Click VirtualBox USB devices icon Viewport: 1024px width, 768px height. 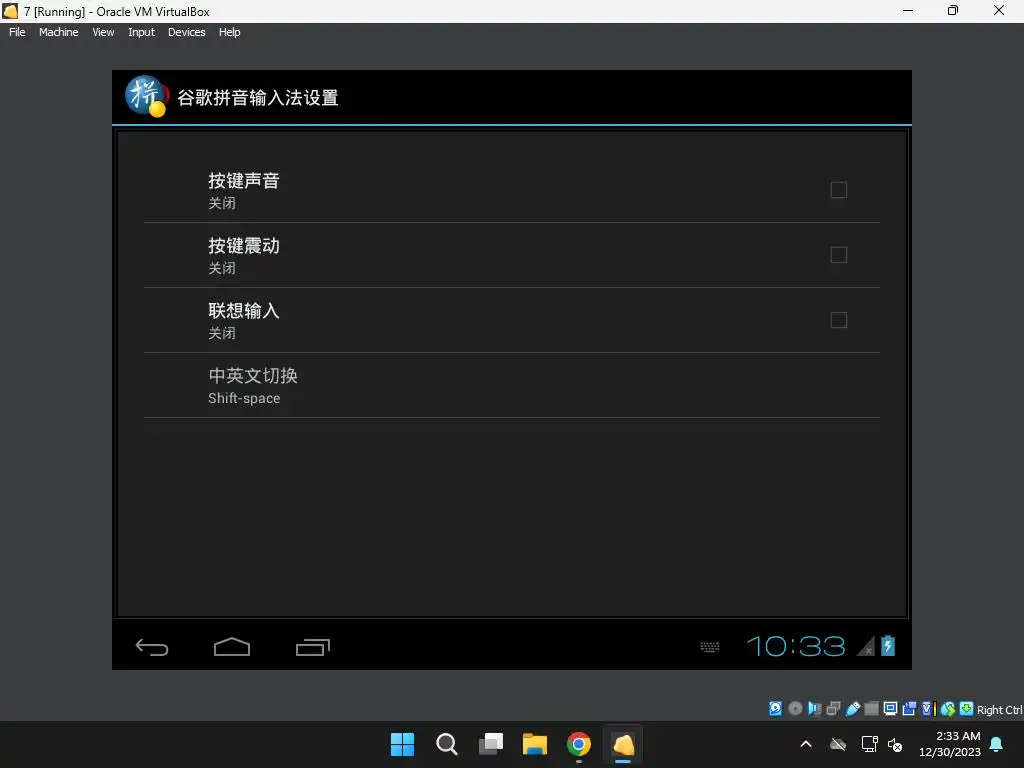(x=853, y=709)
